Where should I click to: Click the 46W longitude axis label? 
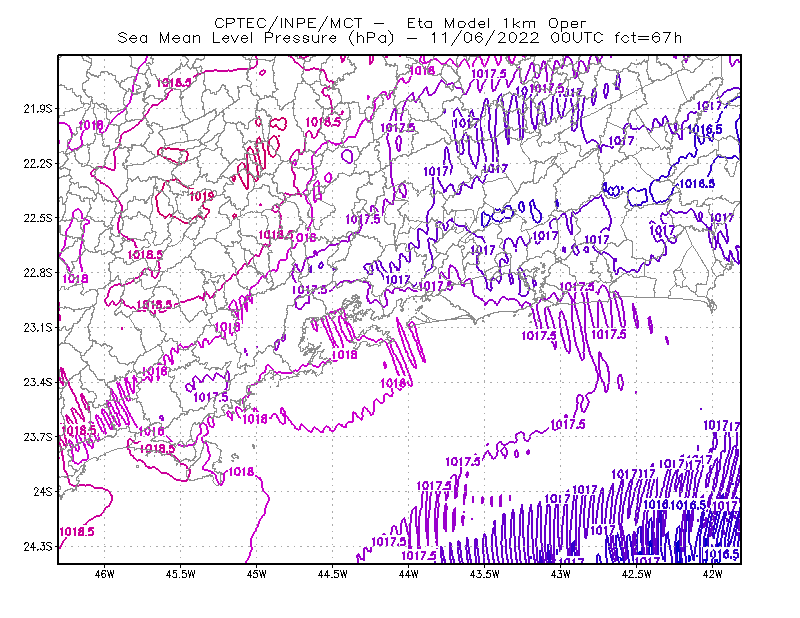point(105,574)
